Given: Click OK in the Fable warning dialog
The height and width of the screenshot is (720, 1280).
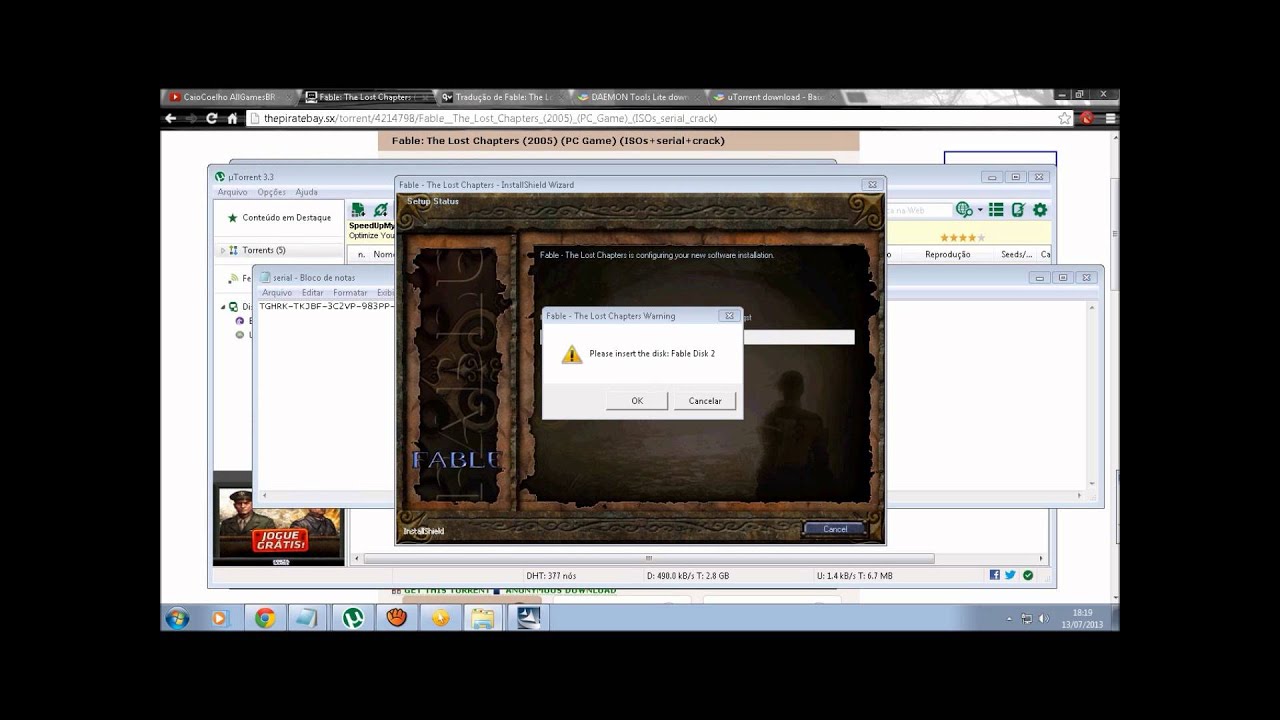Looking at the screenshot, I should pyautogui.click(x=637, y=401).
